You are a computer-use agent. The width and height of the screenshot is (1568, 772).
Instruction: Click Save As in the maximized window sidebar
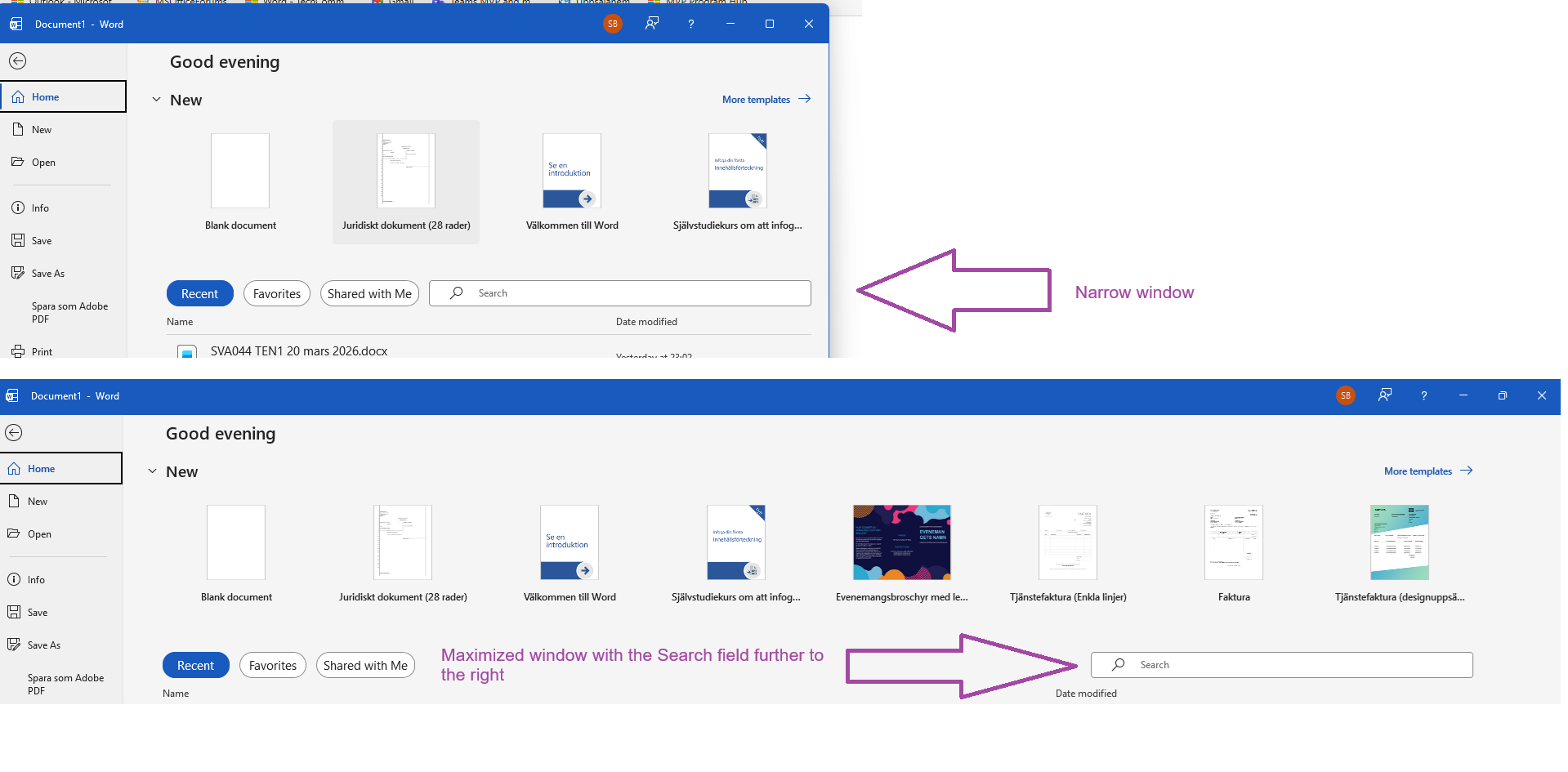(61, 645)
